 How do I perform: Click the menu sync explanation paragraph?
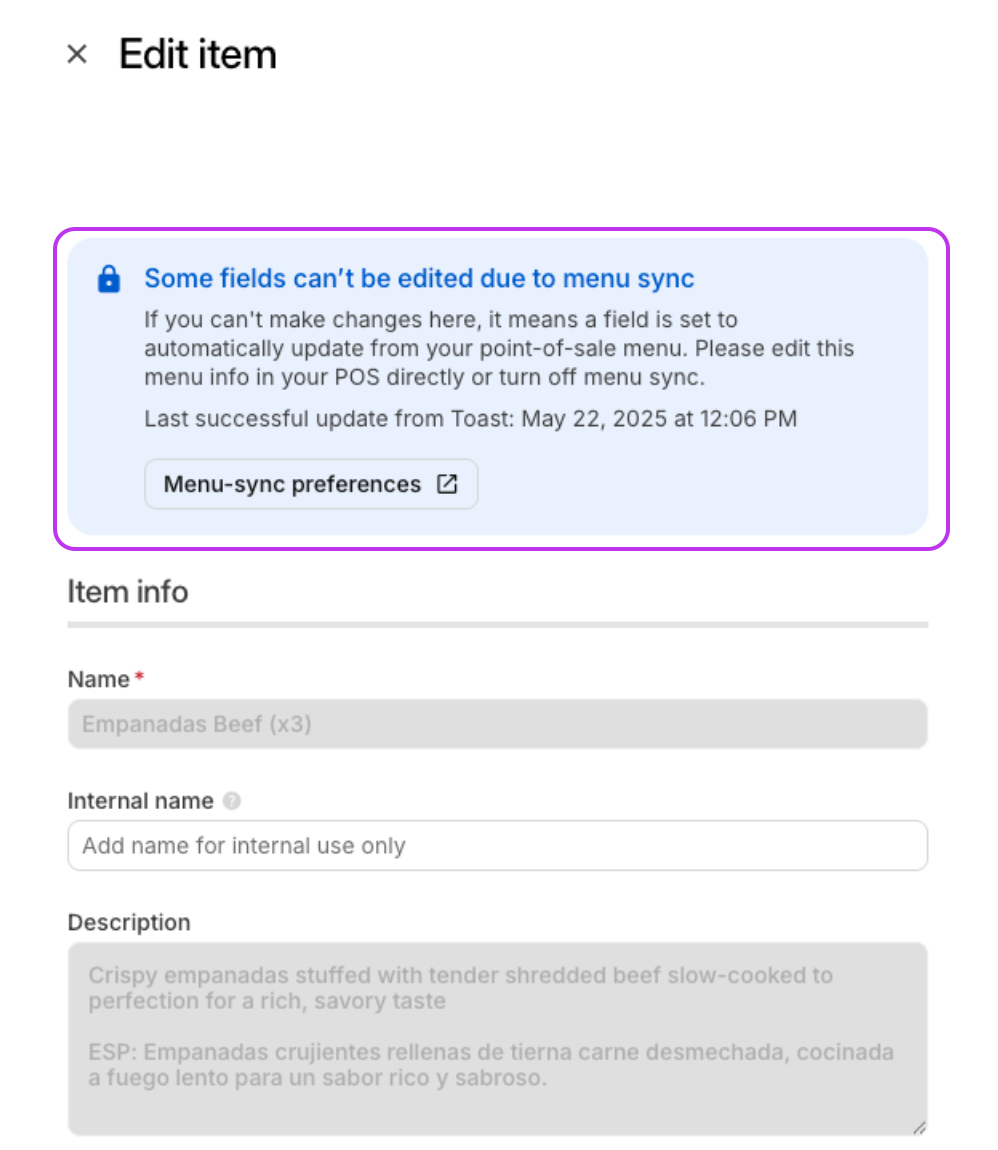coord(499,350)
